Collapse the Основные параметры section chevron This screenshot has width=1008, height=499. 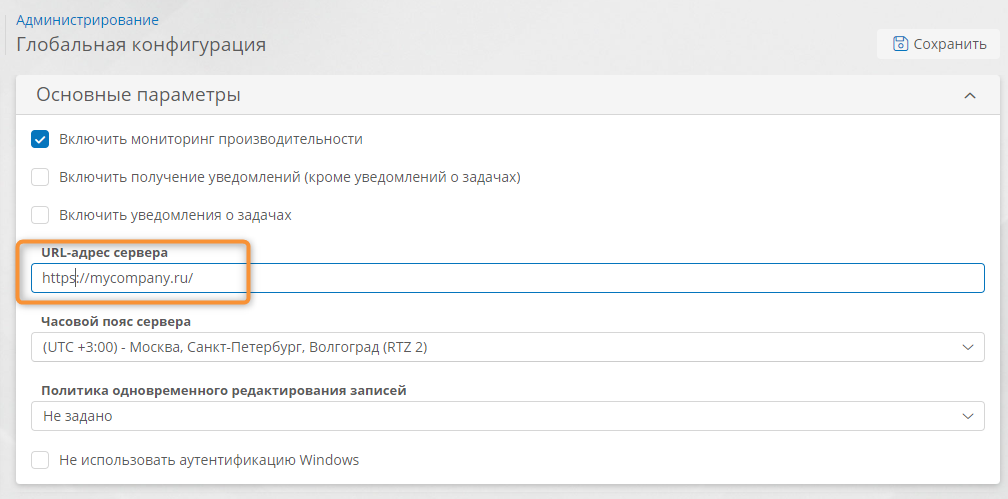(970, 95)
